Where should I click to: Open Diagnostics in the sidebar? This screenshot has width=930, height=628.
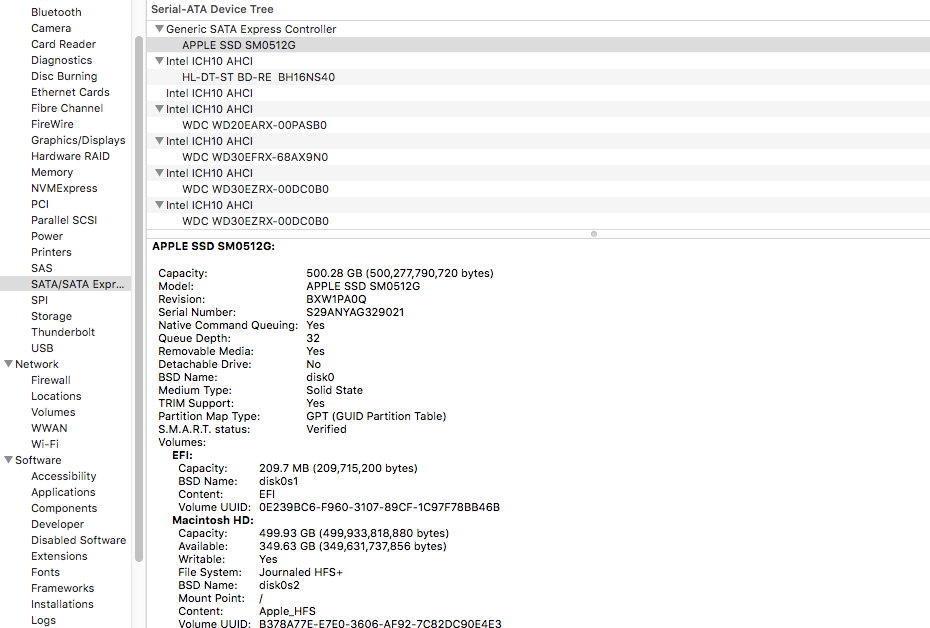tap(62, 60)
